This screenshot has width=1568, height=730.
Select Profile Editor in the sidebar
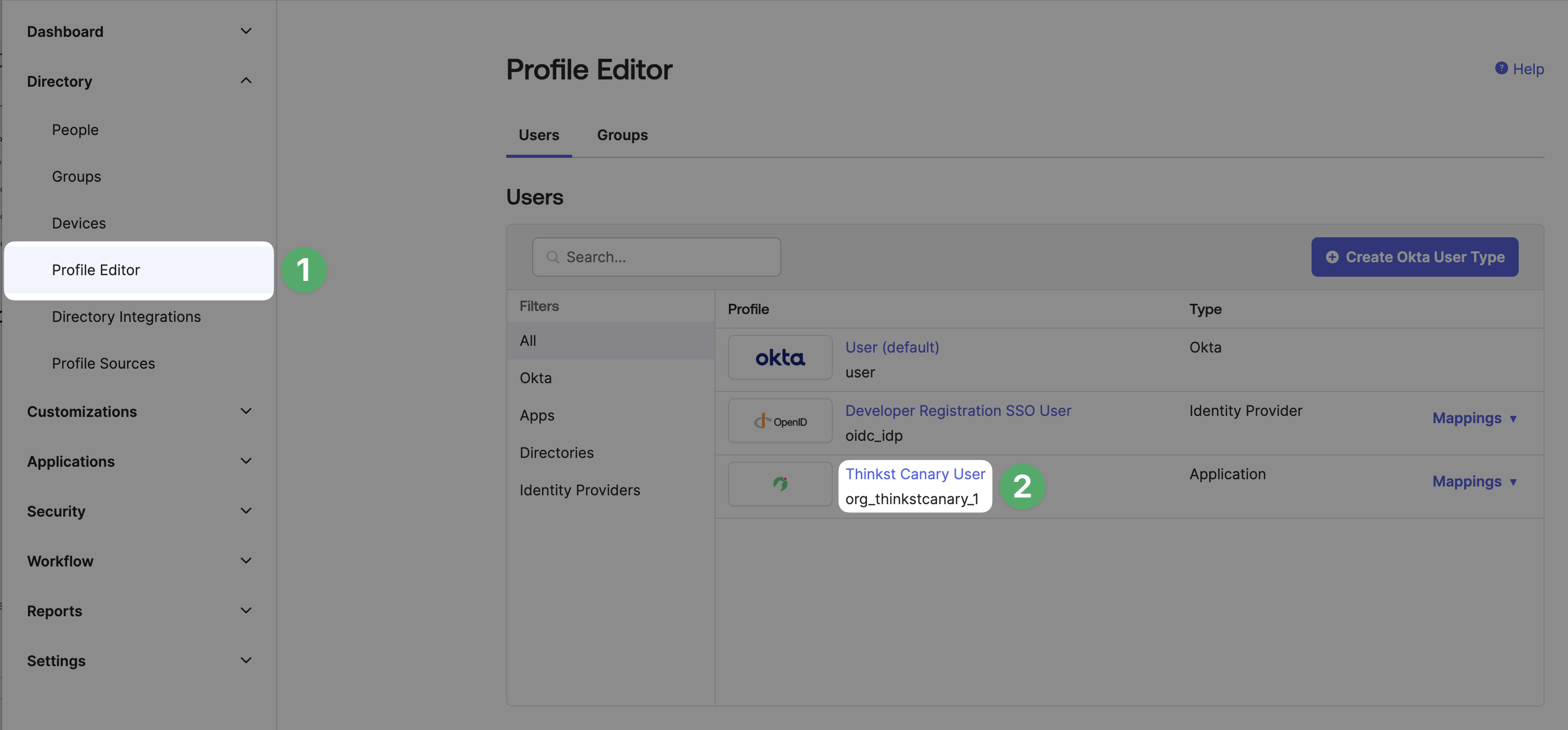(x=139, y=271)
